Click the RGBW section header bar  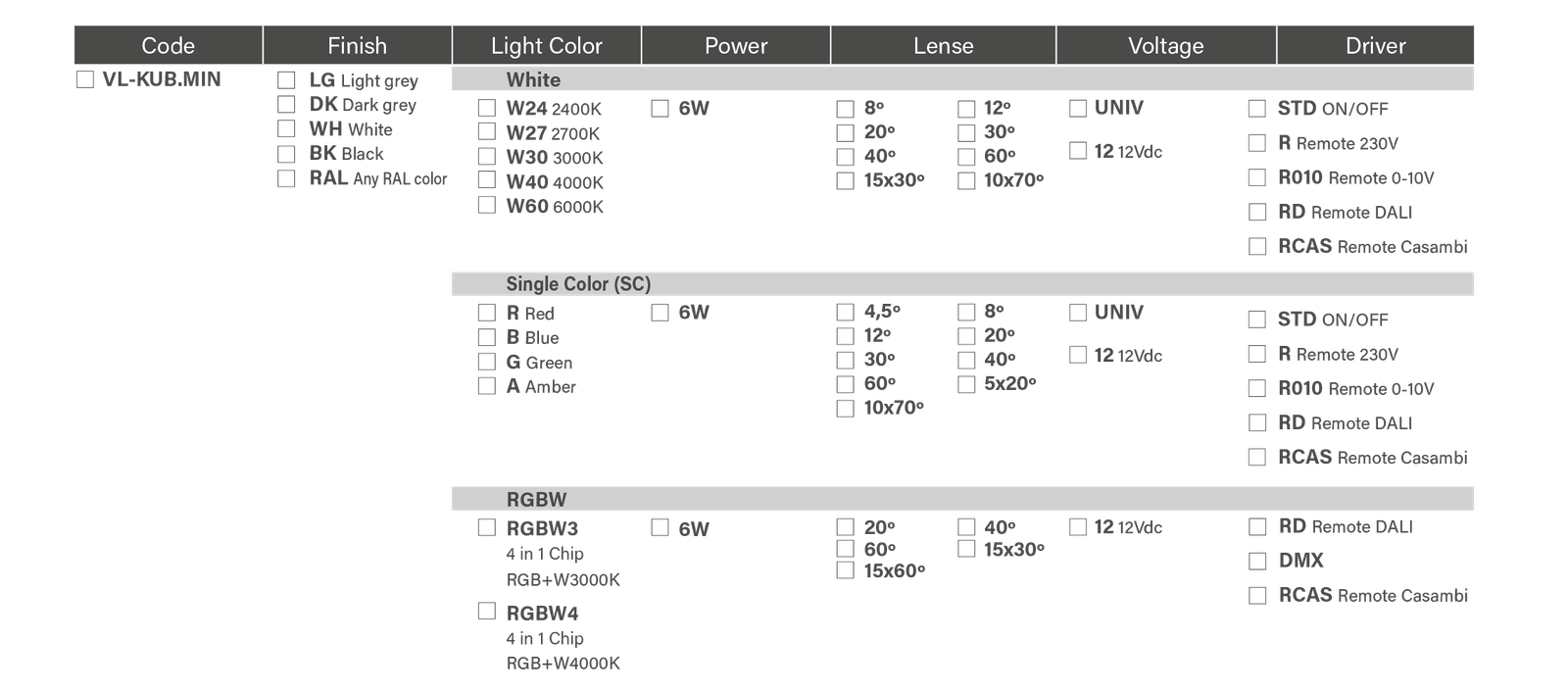pos(961,499)
